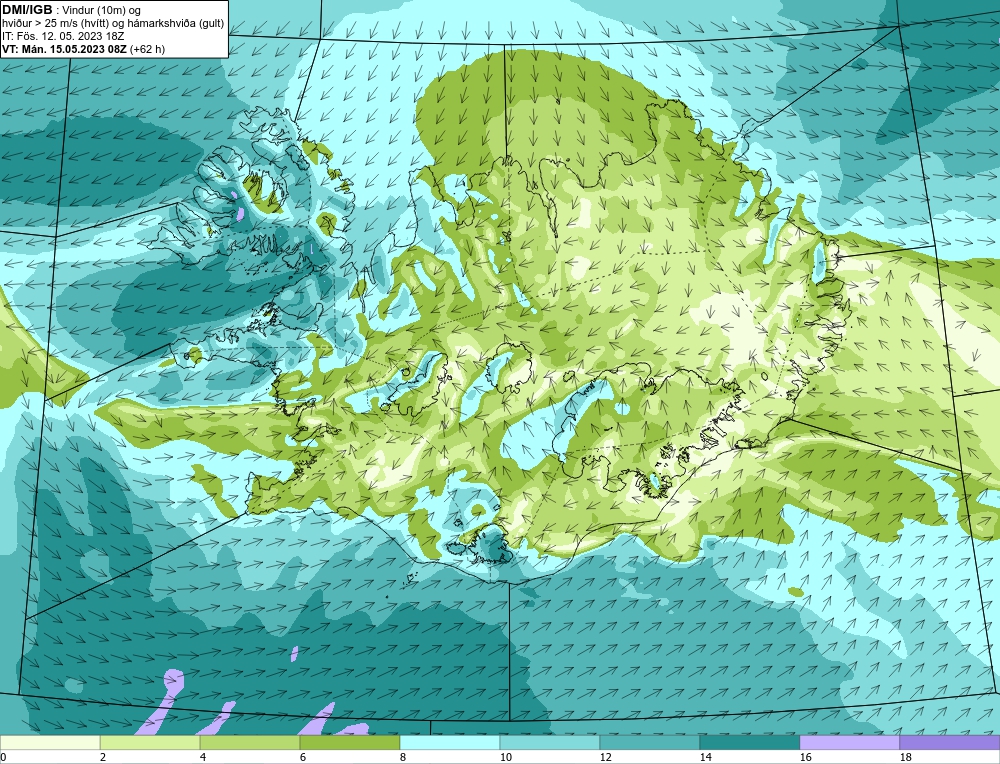This screenshot has height=764, width=1000.
Task: Click the 6–8 m/s olive green legend swatch
Action: coord(349,743)
